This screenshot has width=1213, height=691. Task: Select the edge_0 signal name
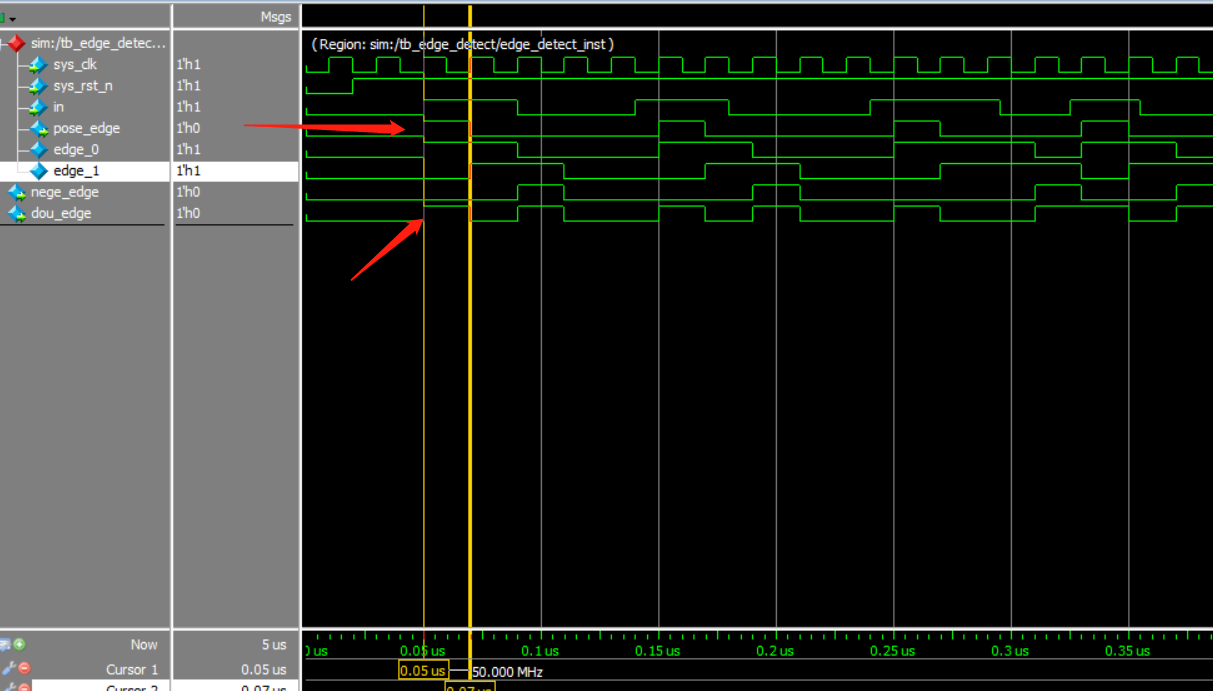click(x=76, y=149)
